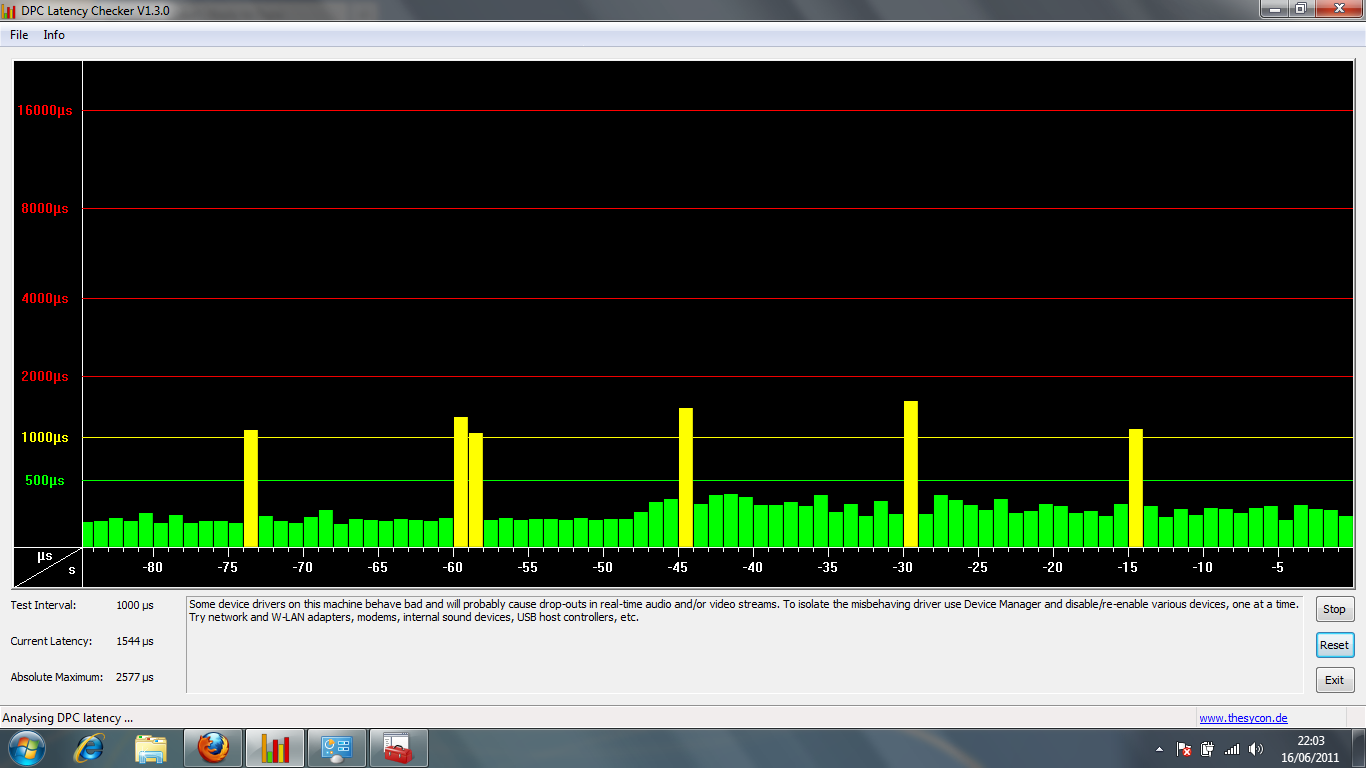Click the '-55' time axis label
Viewport: 1366px width, 768px height.
pos(528,567)
